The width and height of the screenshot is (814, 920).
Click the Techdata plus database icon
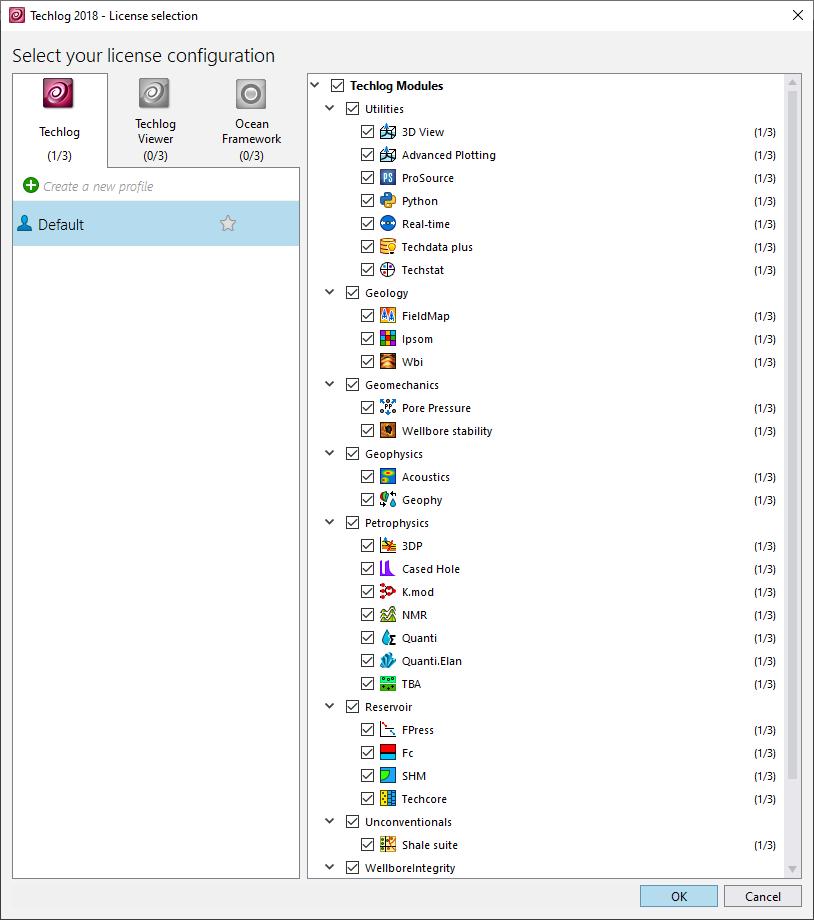(x=387, y=246)
